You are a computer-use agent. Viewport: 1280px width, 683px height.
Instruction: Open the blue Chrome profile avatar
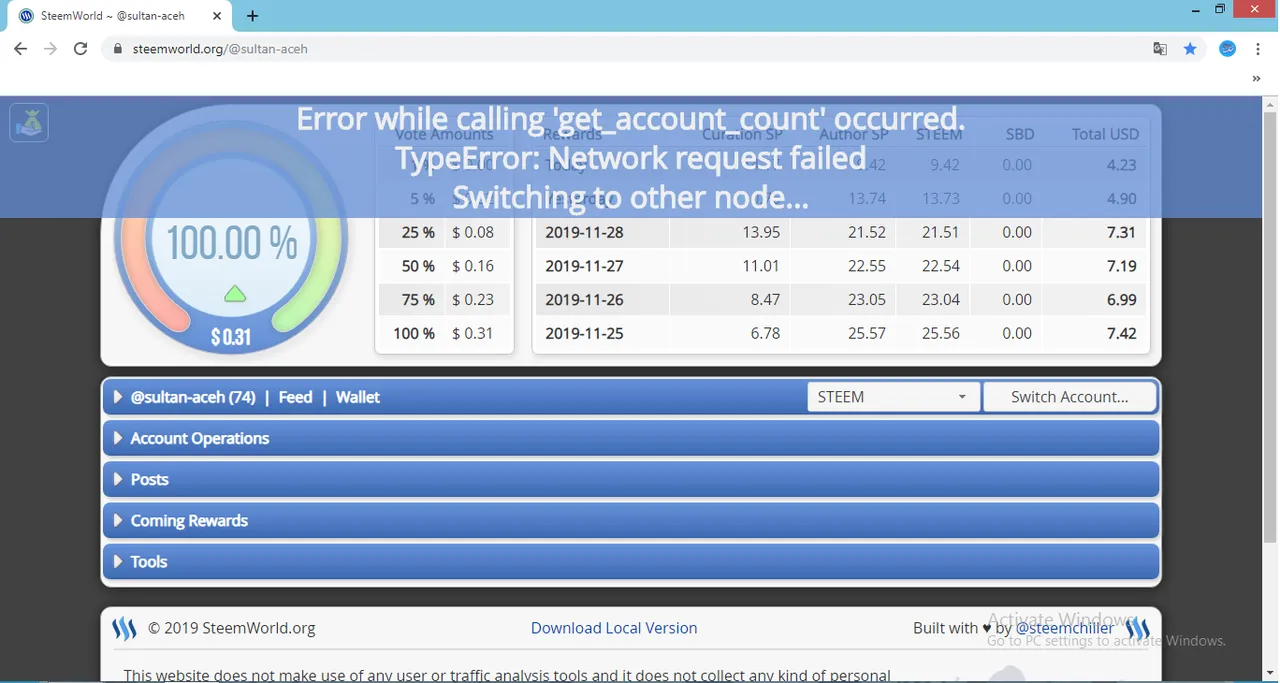(x=1228, y=49)
